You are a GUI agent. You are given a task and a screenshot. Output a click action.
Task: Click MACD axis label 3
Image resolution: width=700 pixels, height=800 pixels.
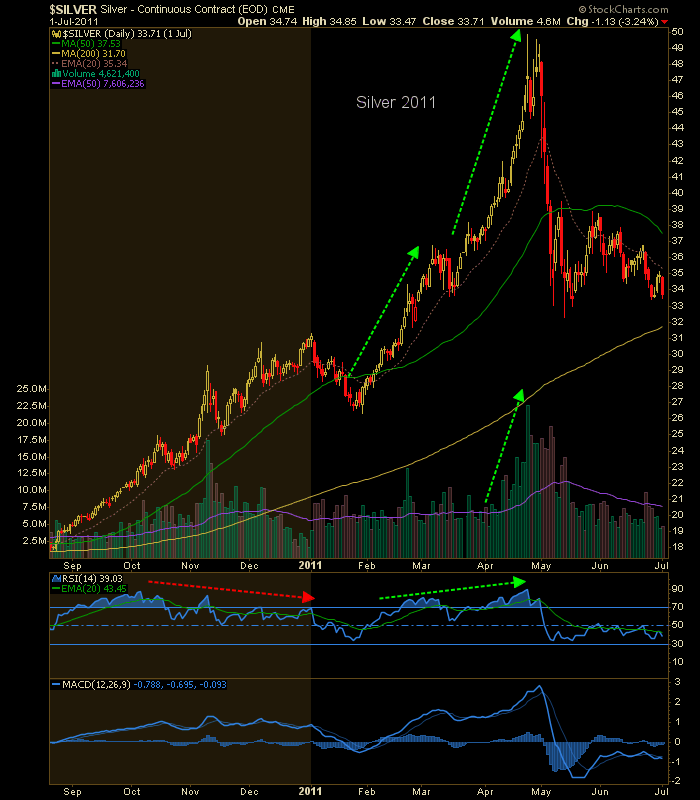[x=678, y=682]
